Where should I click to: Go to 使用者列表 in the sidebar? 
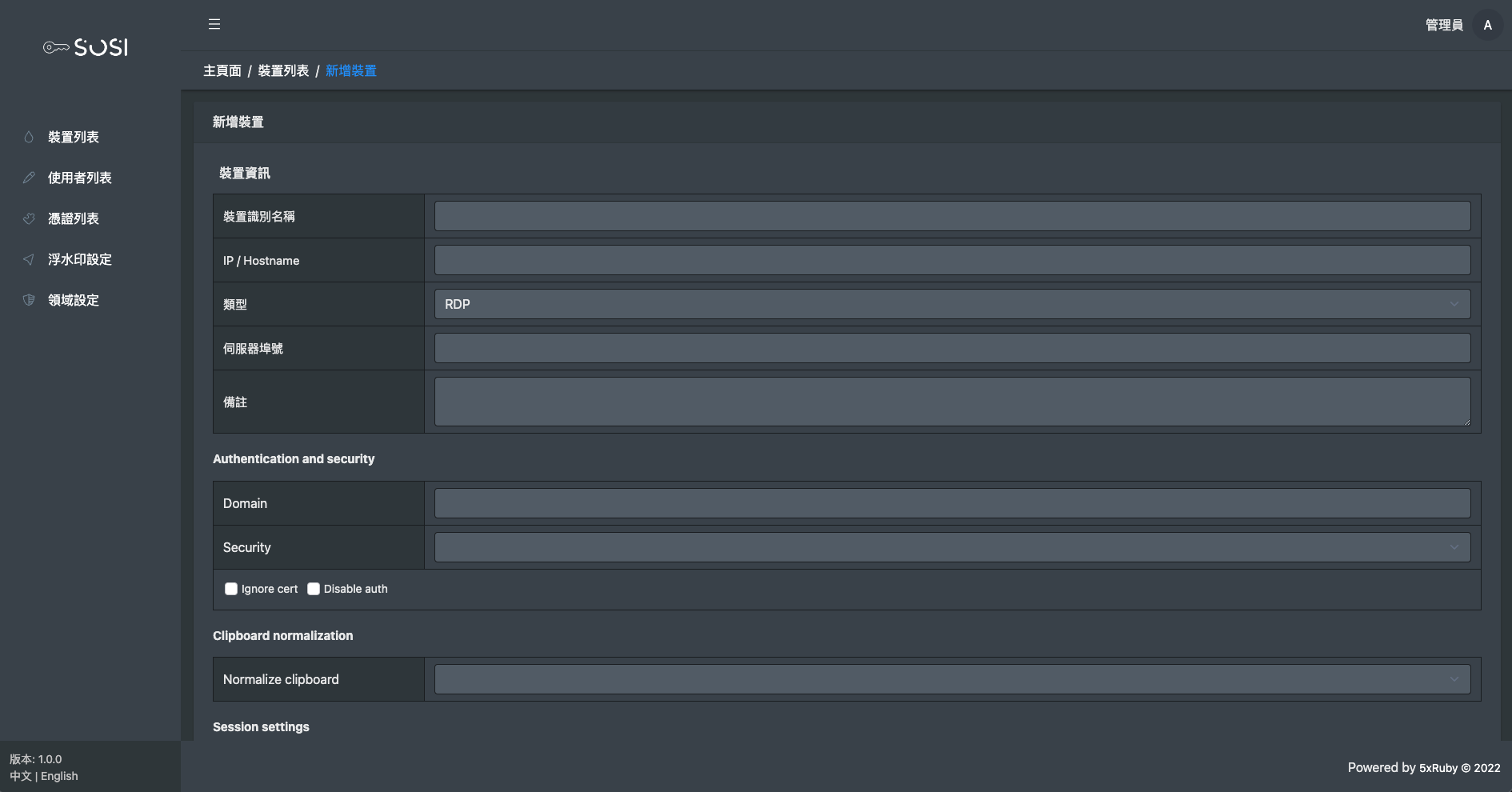point(79,178)
